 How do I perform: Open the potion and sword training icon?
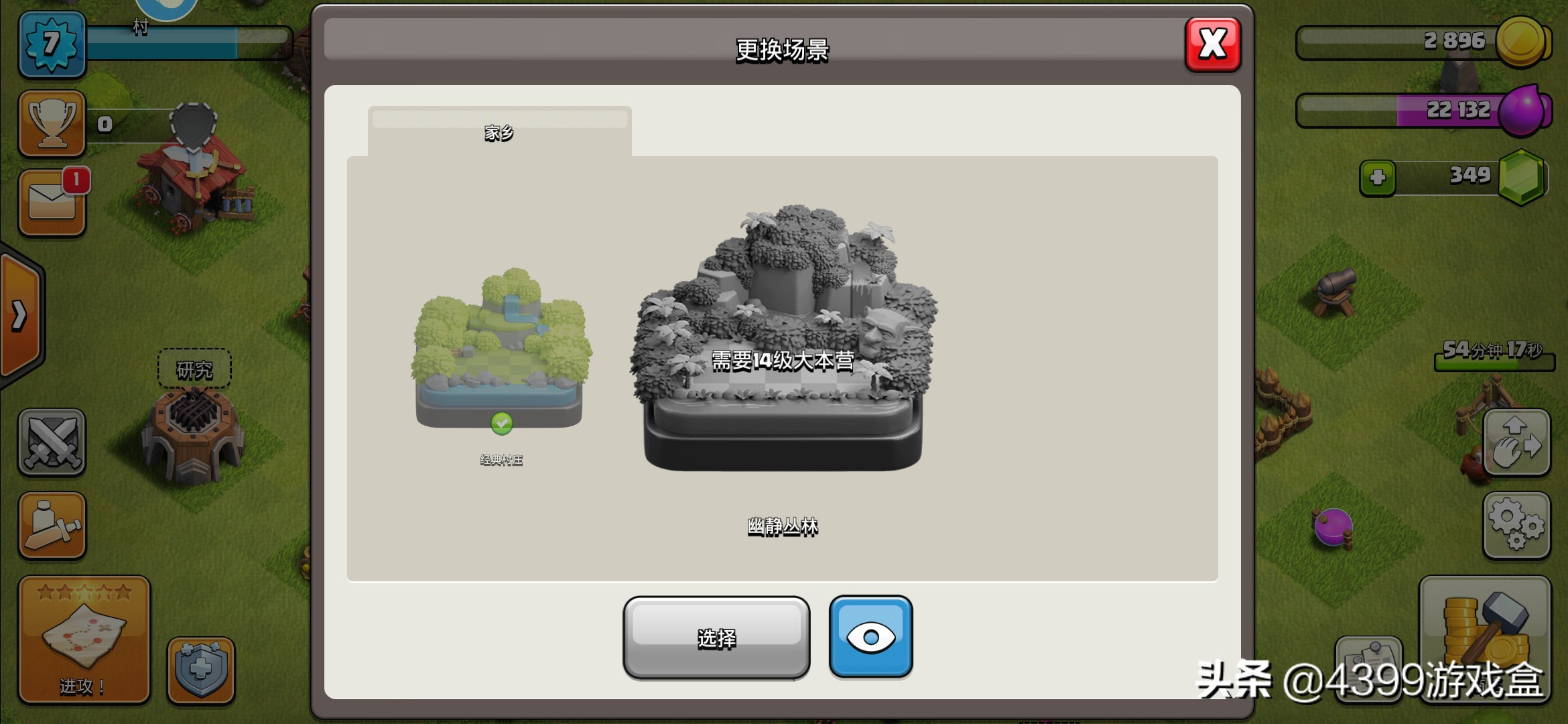pos(52,526)
